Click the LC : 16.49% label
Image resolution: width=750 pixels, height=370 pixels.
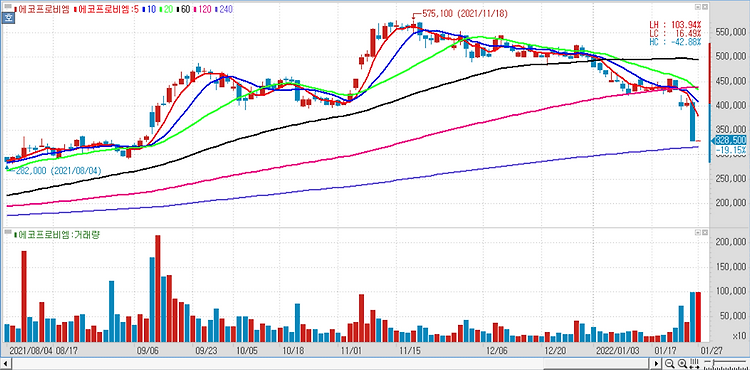click(x=675, y=33)
